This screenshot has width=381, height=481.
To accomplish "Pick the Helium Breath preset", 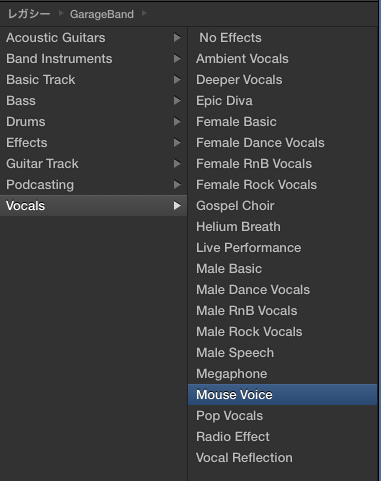I will [283, 227].
